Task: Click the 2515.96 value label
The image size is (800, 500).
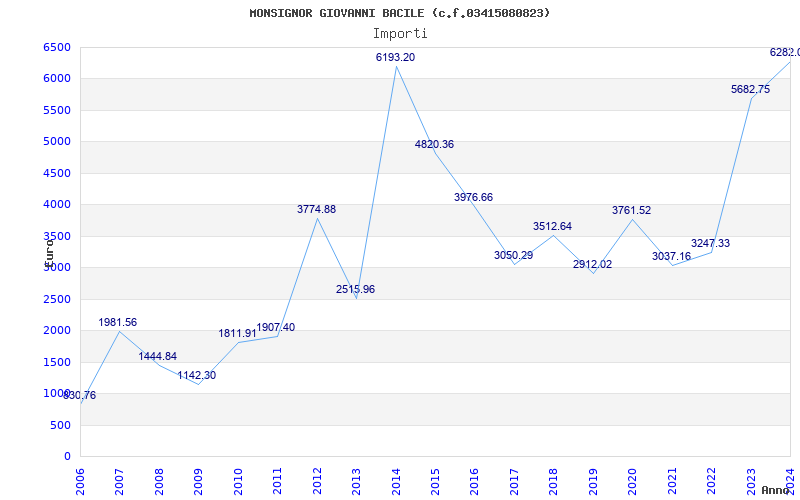Action: (x=355, y=289)
